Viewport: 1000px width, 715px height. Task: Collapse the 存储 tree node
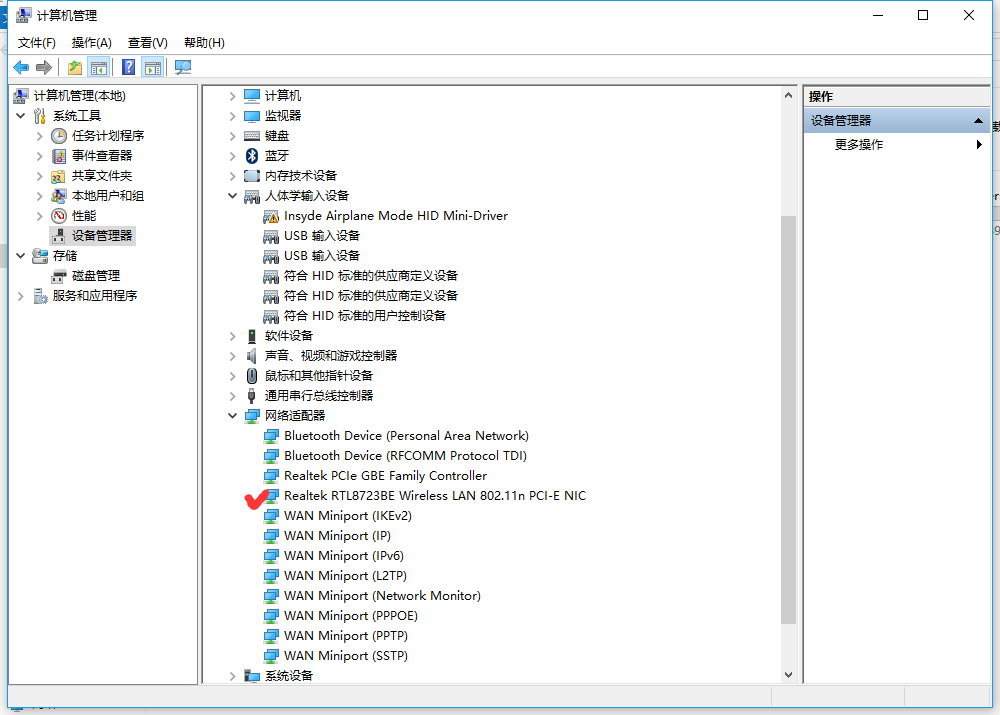point(20,255)
